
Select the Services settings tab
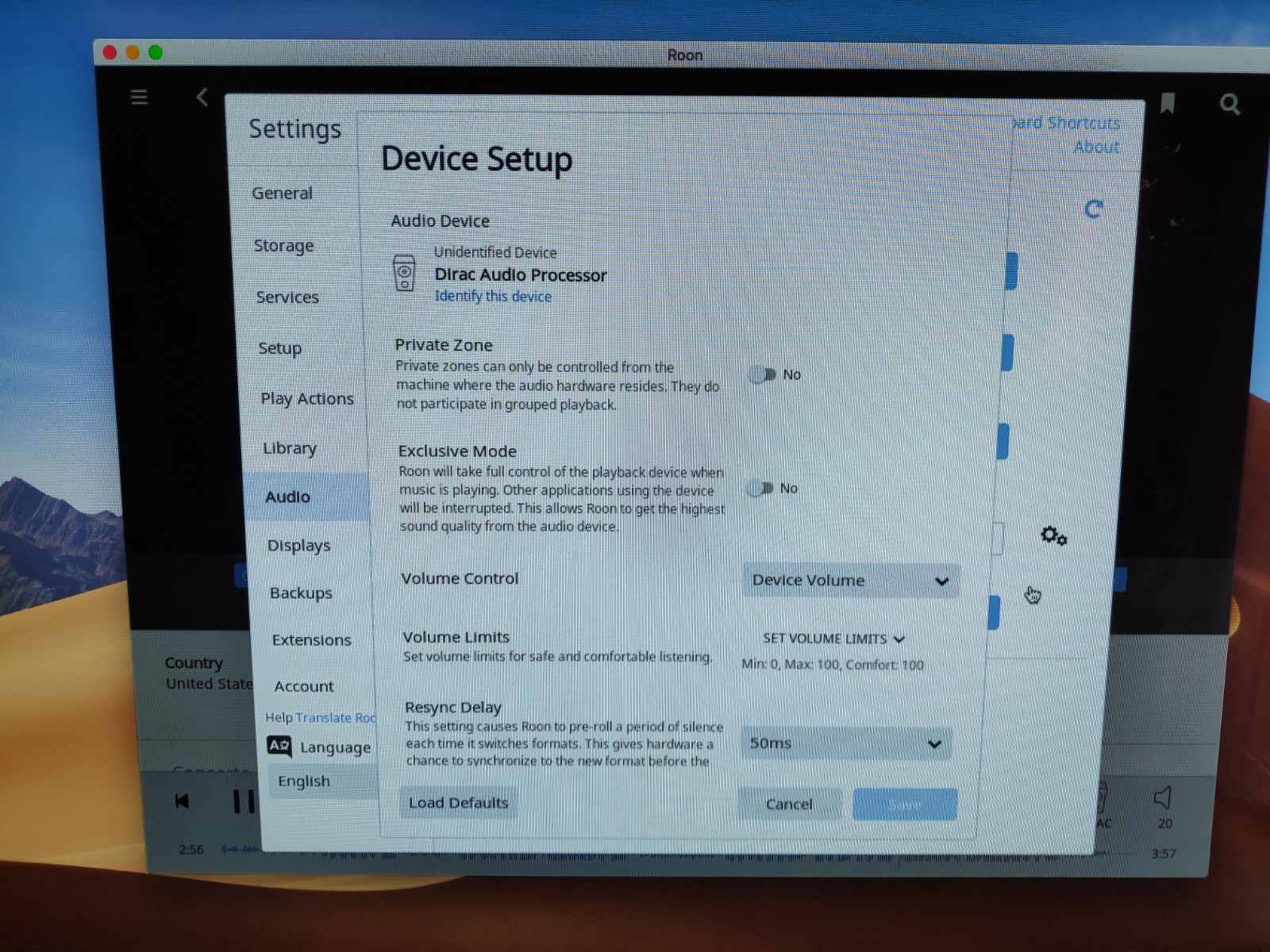click(x=287, y=297)
